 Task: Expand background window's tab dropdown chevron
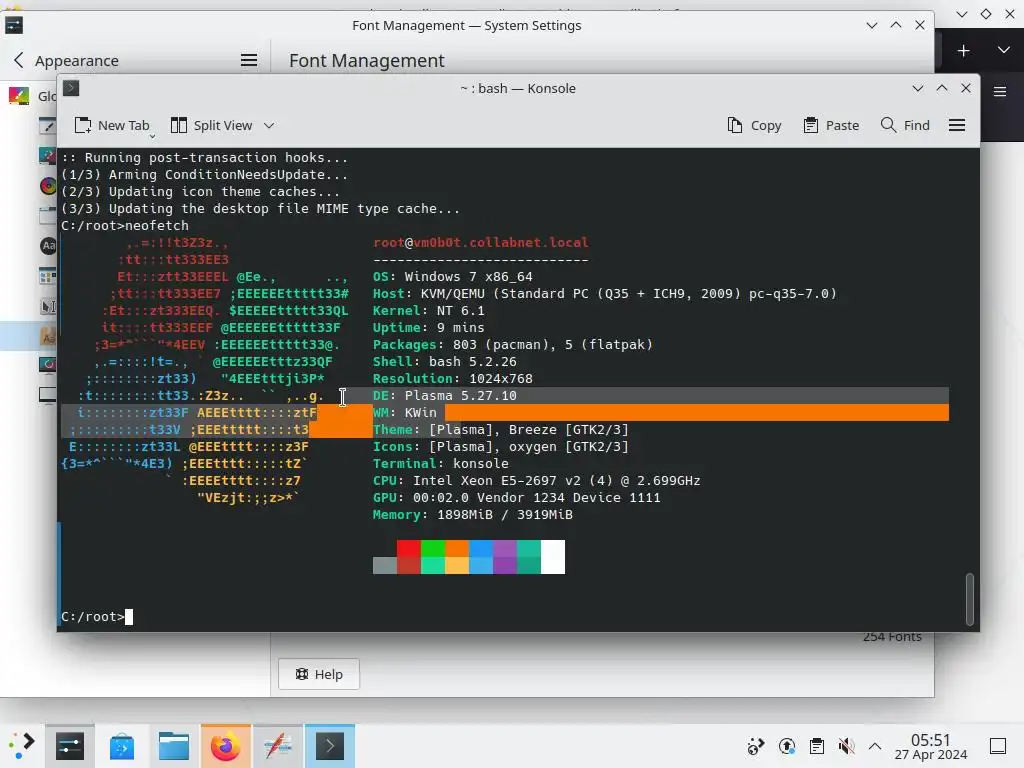pyautogui.click(x=1004, y=50)
